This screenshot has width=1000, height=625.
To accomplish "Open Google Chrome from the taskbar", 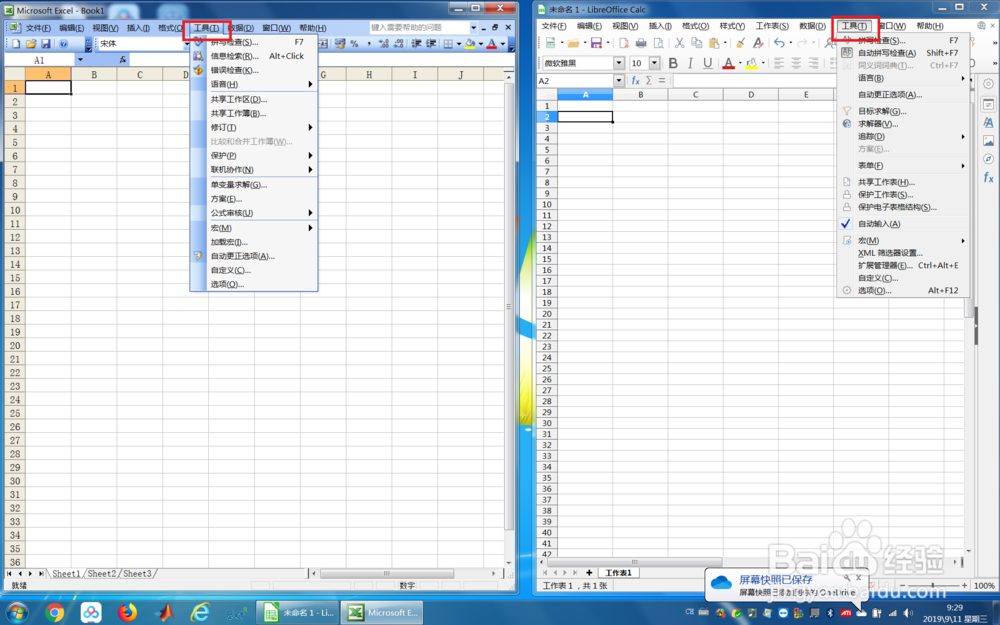I will tap(55, 613).
